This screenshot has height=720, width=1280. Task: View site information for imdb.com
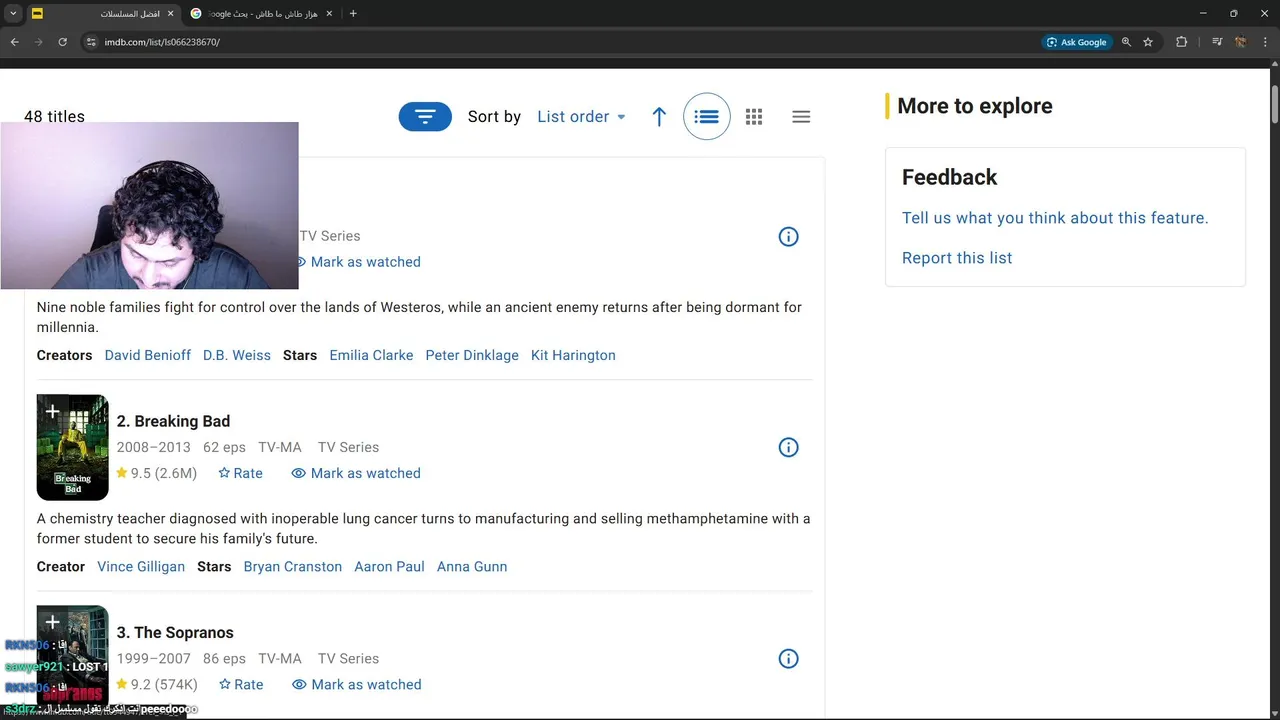(90, 42)
